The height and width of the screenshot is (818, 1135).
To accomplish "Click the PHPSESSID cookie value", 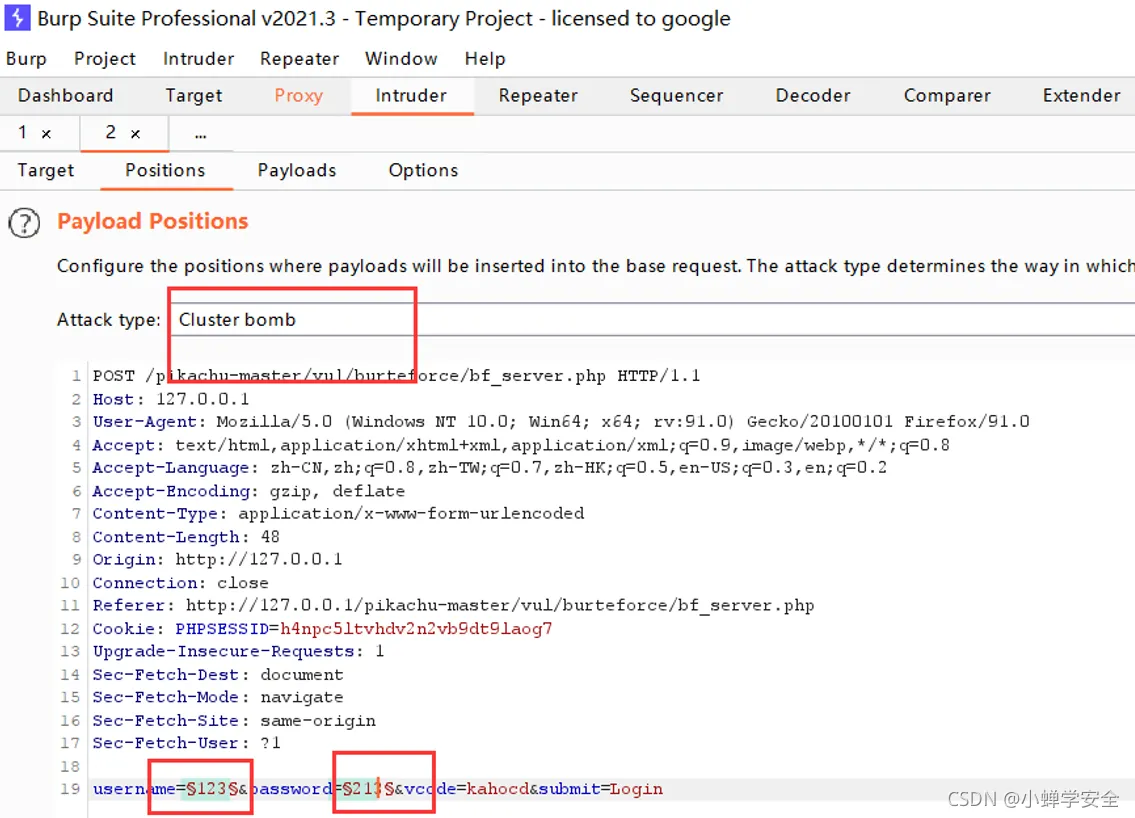I will [416, 628].
